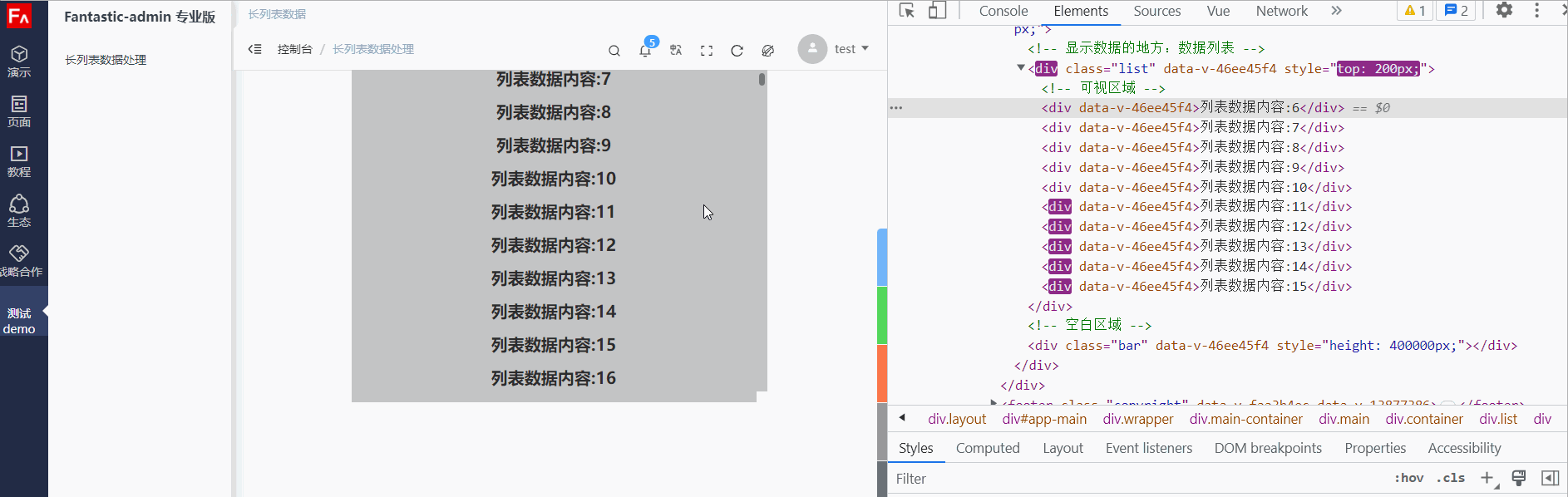The image size is (1568, 497).
Task: Click the list row 列表数据内容:10
Action: 554,179
